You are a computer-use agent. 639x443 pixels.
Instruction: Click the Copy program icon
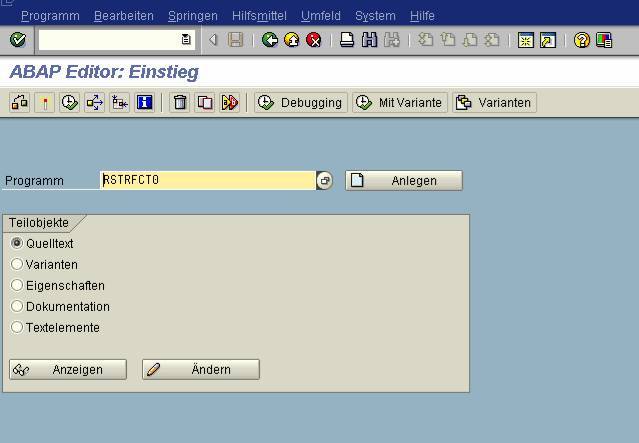(x=205, y=102)
